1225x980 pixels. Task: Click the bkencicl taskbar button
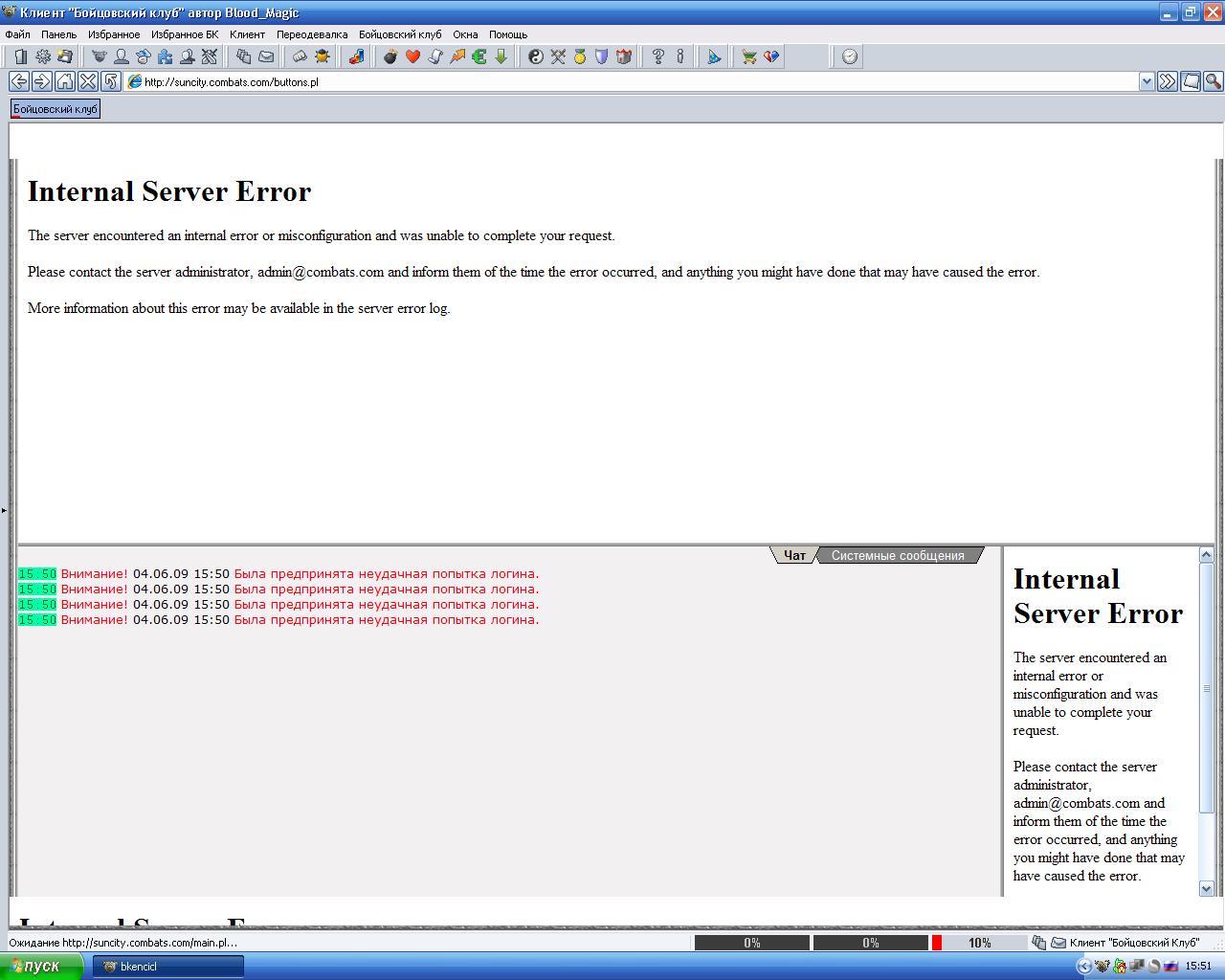169,967
